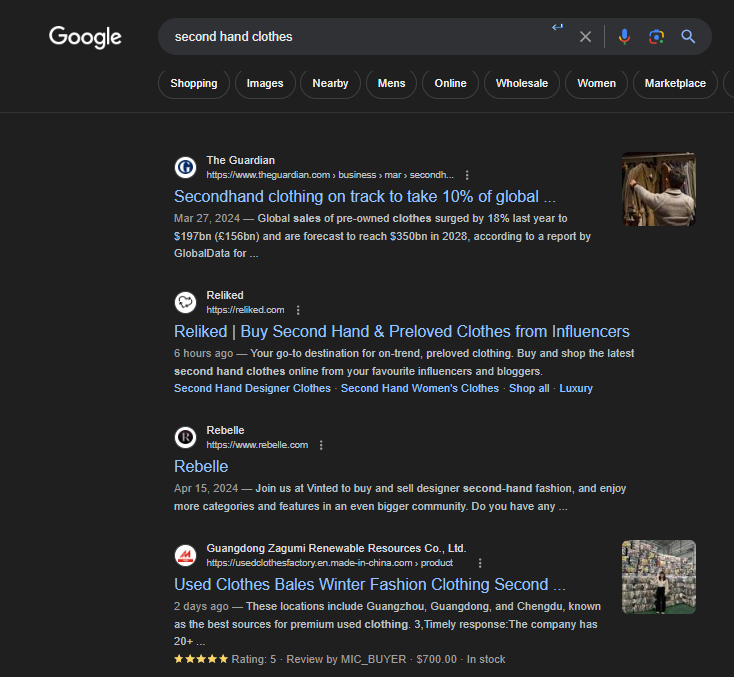Viewport: 734px width, 677px height.
Task: Click the magnifying glass search button
Action: [x=688, y=37]
